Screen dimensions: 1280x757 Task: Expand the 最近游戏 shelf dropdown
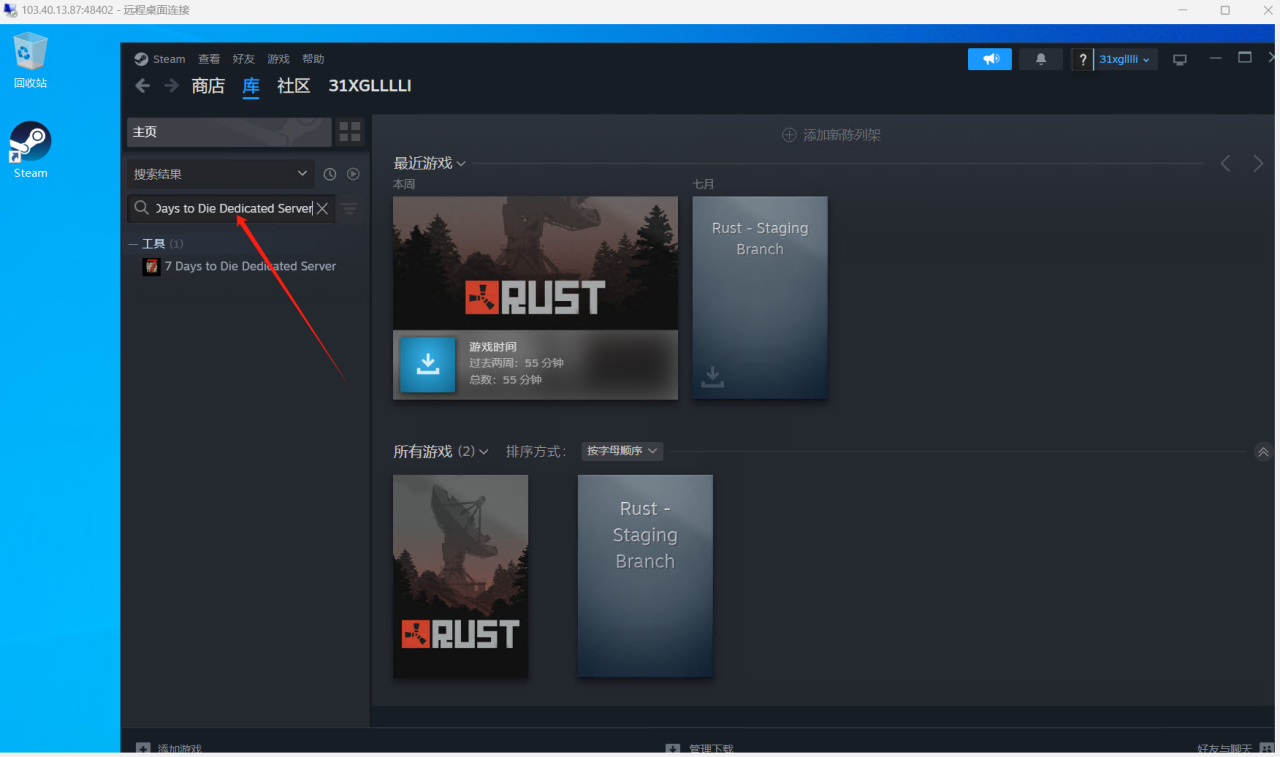[461, 164]
